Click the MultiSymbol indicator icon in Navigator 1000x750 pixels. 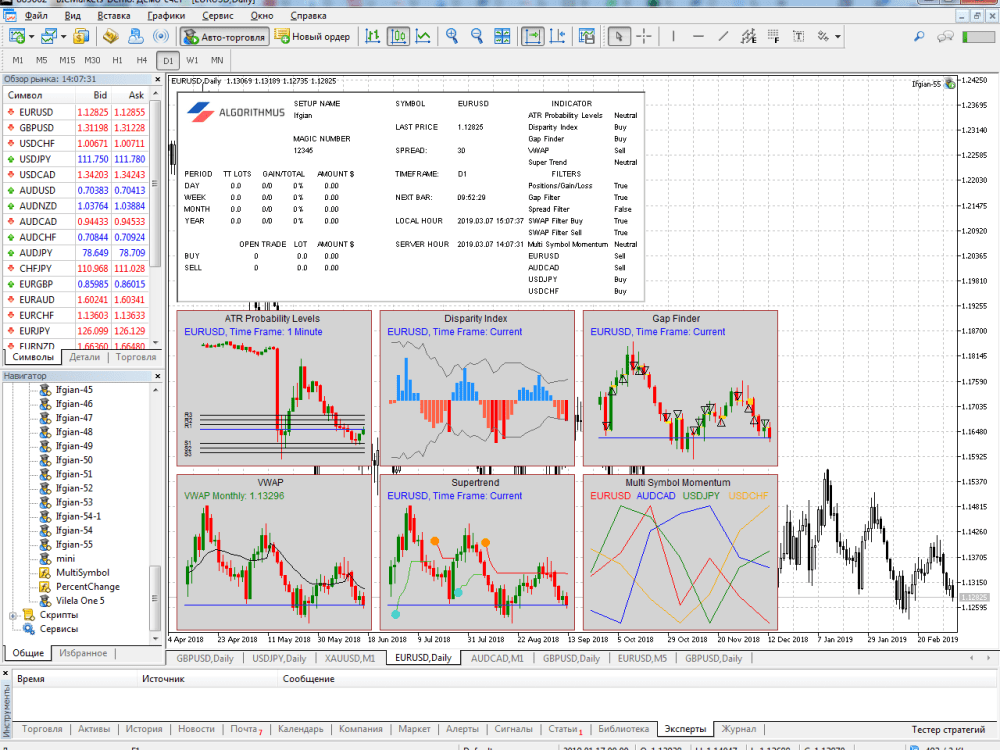pyautogui.click(x=45, y=573)
